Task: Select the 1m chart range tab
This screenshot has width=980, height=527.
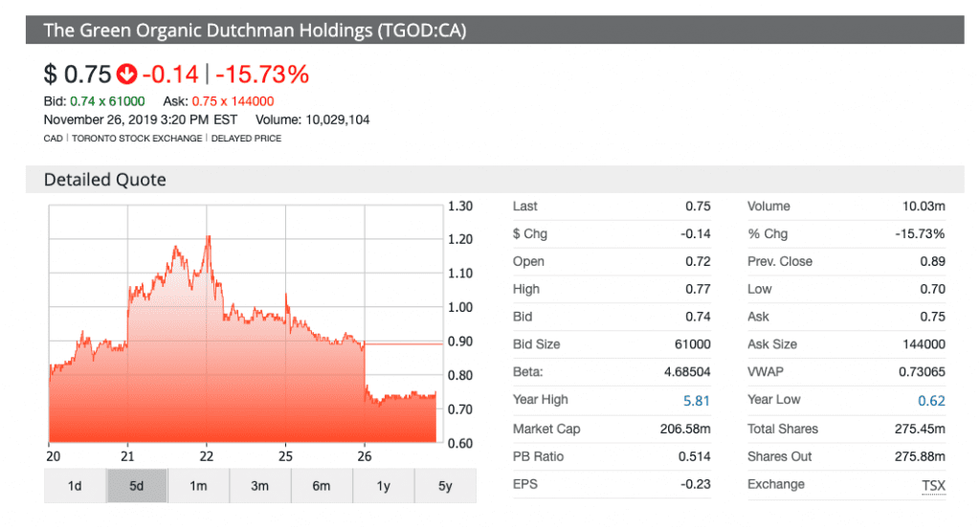Action: click(x=198, y=486)
